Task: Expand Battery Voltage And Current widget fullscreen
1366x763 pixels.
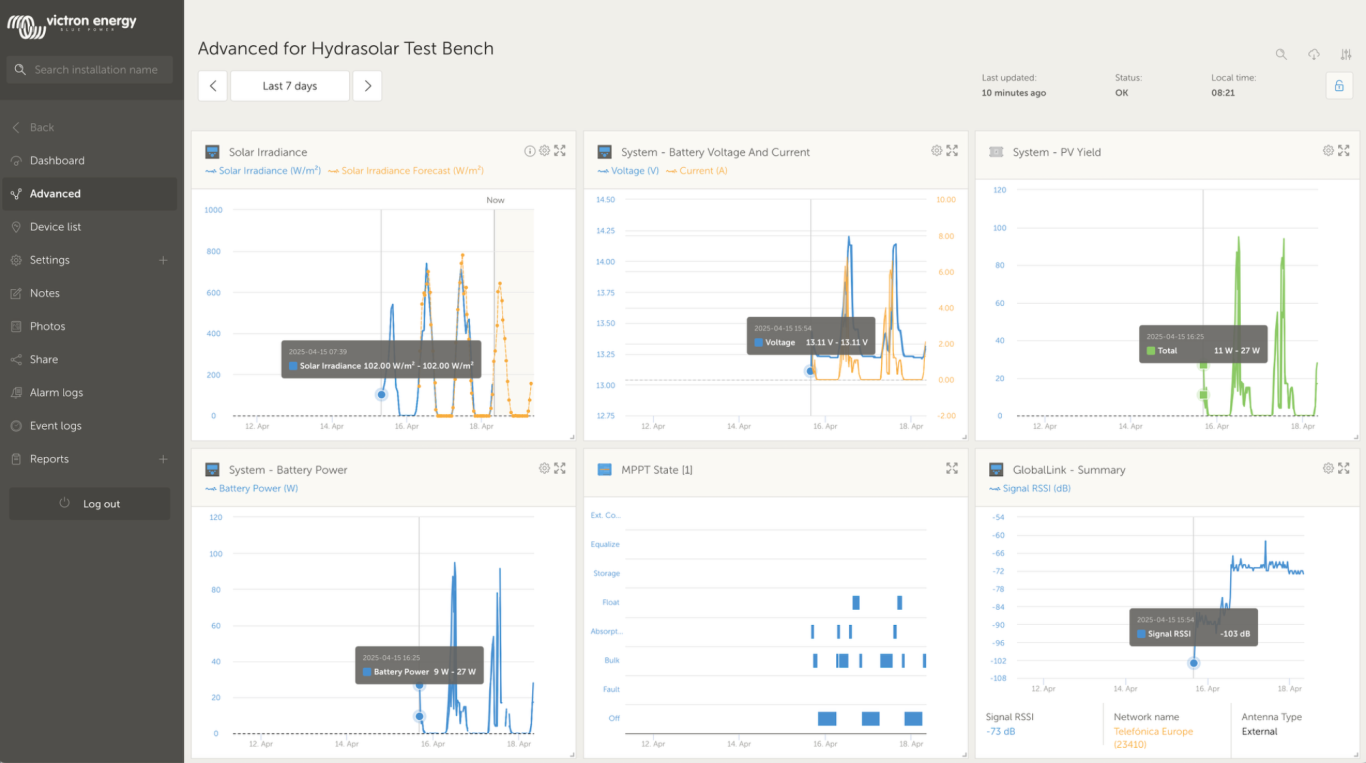Action: 952,151
